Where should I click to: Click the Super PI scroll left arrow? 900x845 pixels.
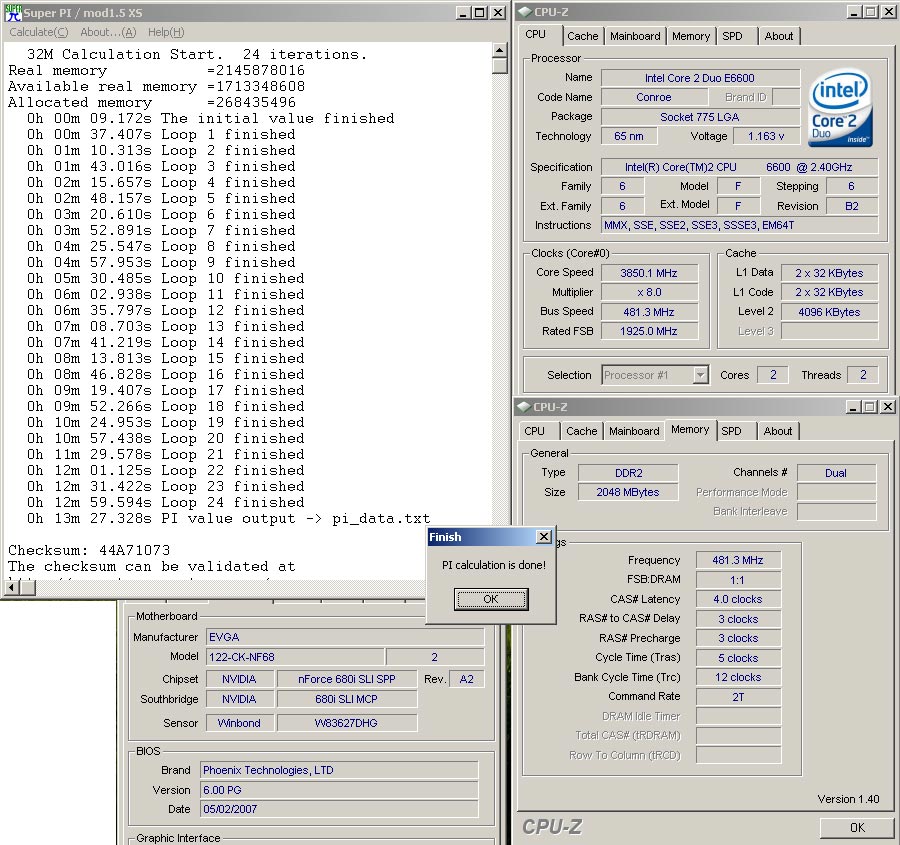11,587
